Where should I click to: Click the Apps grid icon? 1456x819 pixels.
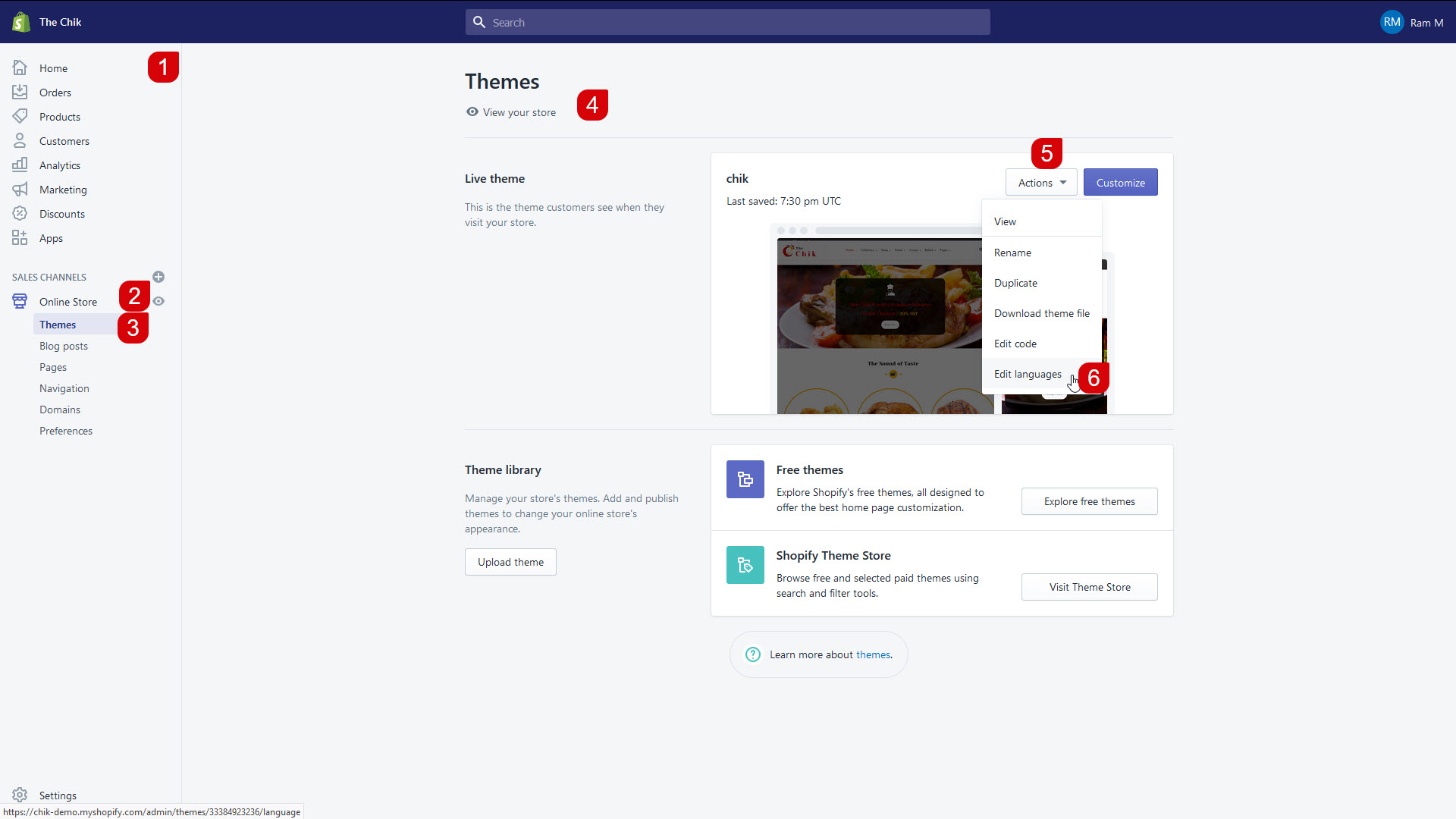click(20, 238)
